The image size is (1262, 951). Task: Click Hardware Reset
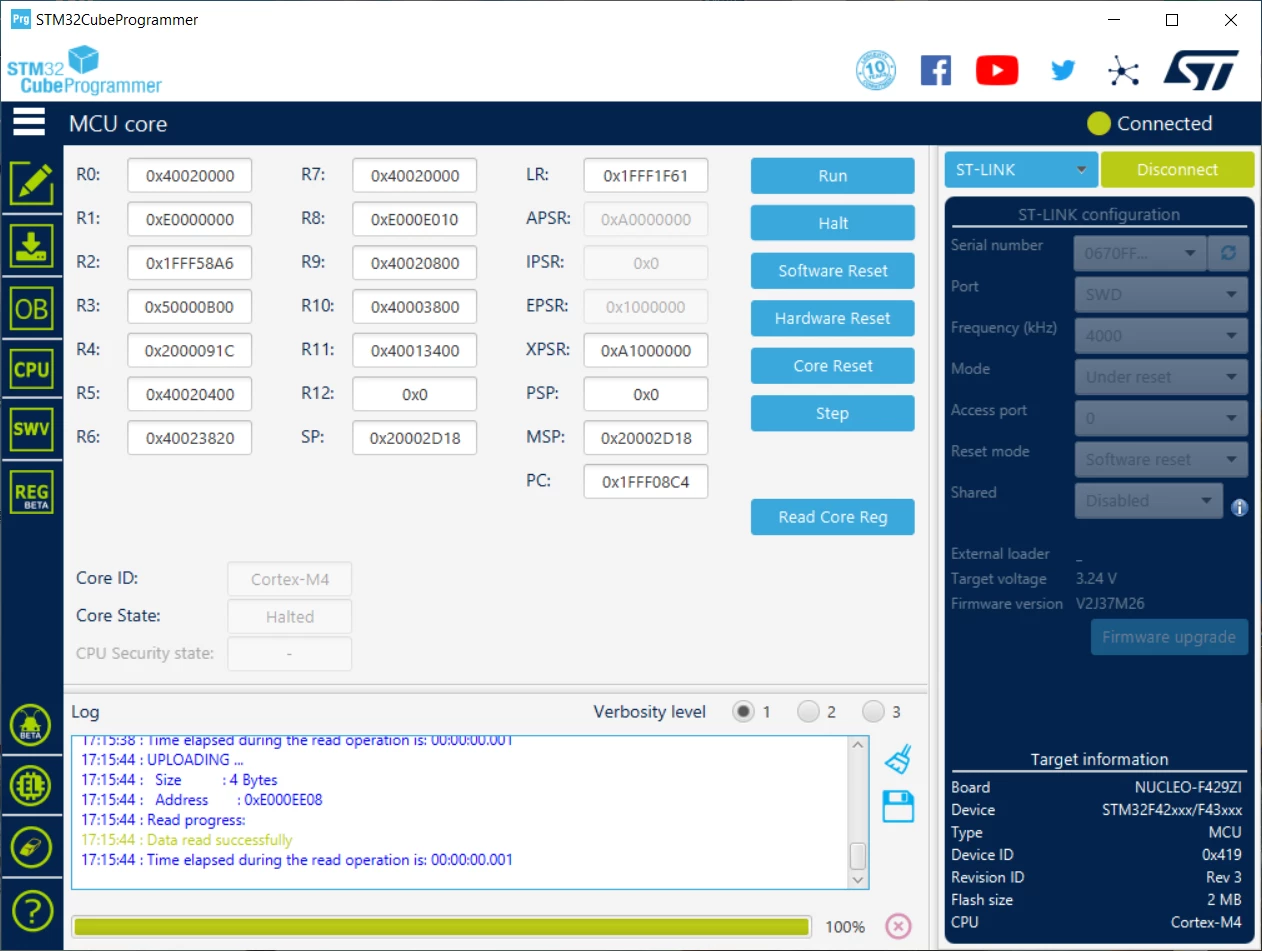coord(832,318)
